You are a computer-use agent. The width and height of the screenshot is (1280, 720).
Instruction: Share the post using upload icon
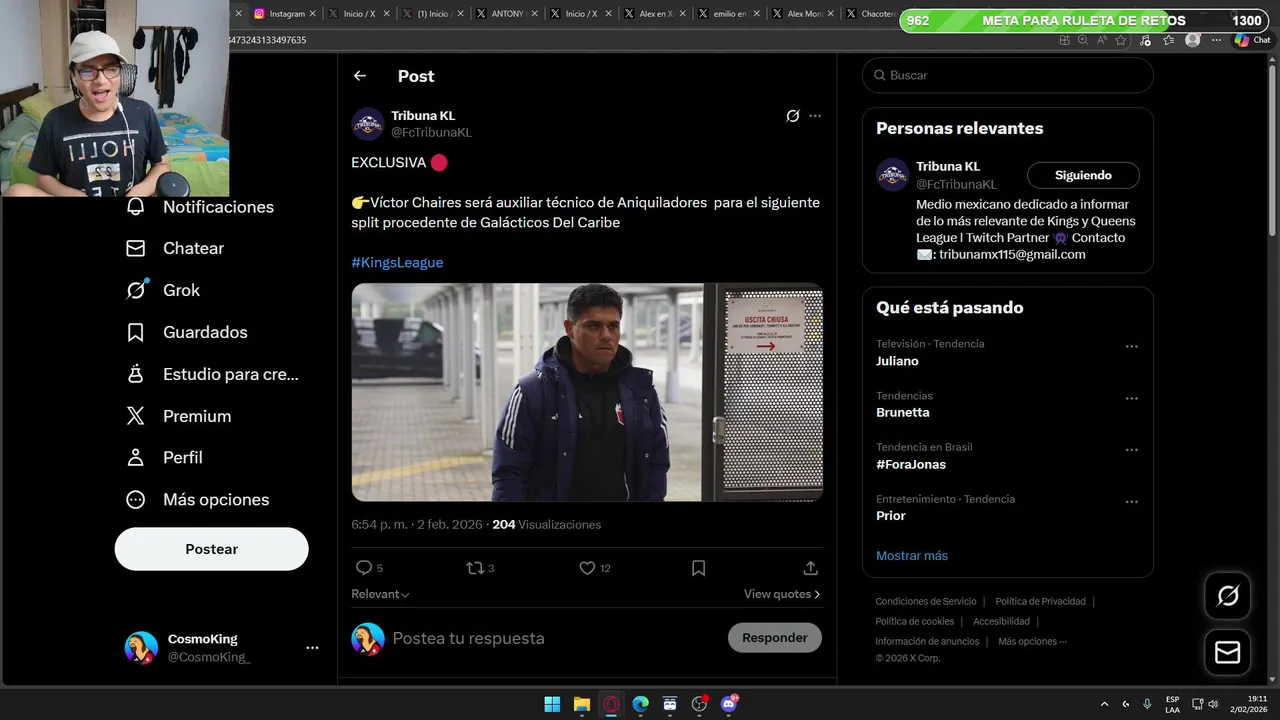point(811,568)
